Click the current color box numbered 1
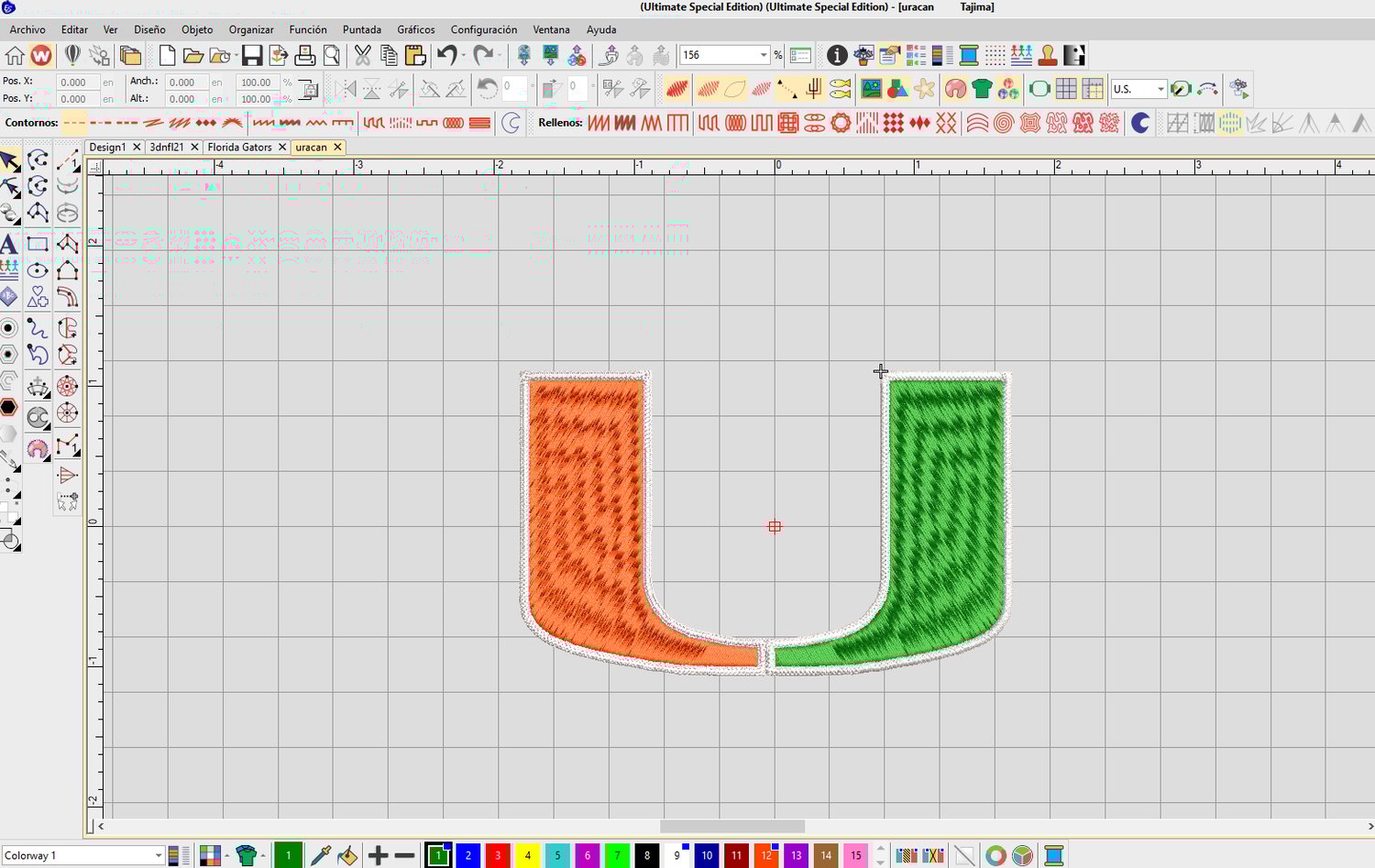1375x868 pixels. [x=288, y=856]
